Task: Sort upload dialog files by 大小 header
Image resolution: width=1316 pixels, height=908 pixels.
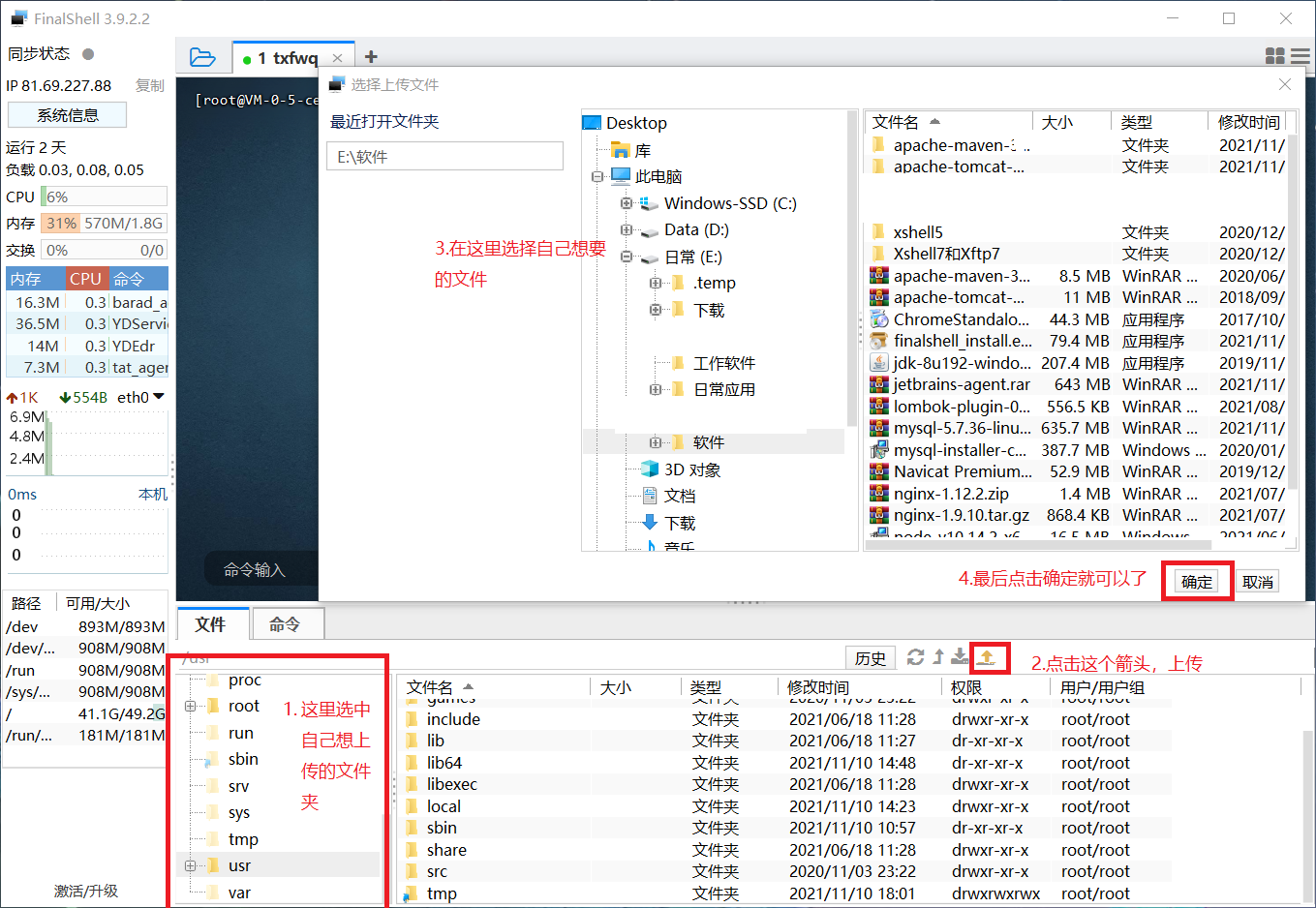Action: [x=1072, y=122]
